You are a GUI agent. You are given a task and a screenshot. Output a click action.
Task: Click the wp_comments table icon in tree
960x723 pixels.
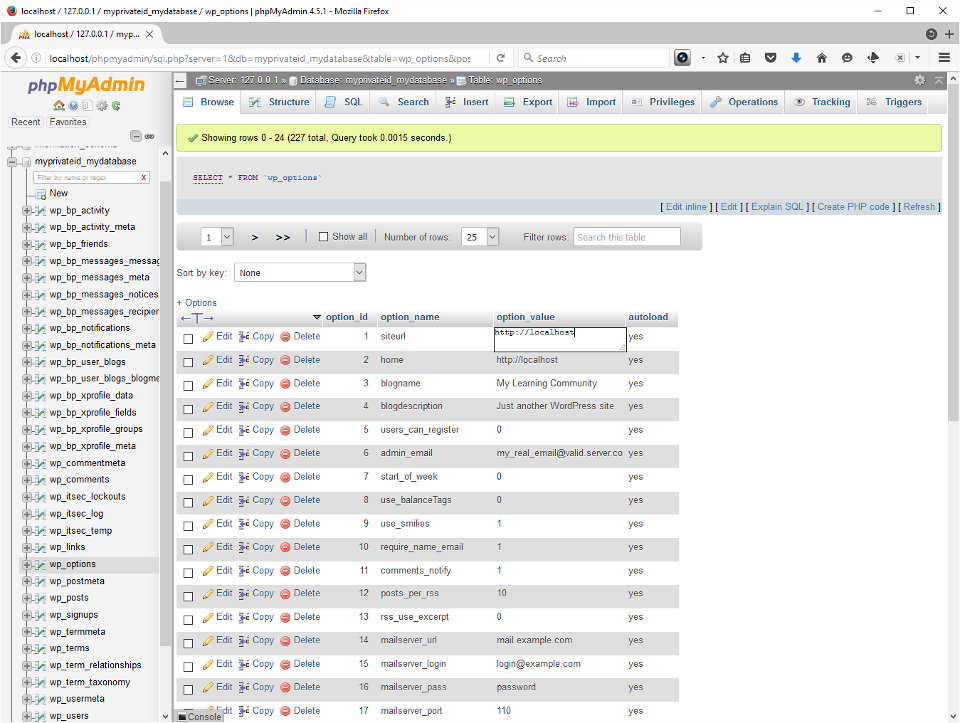40,480
